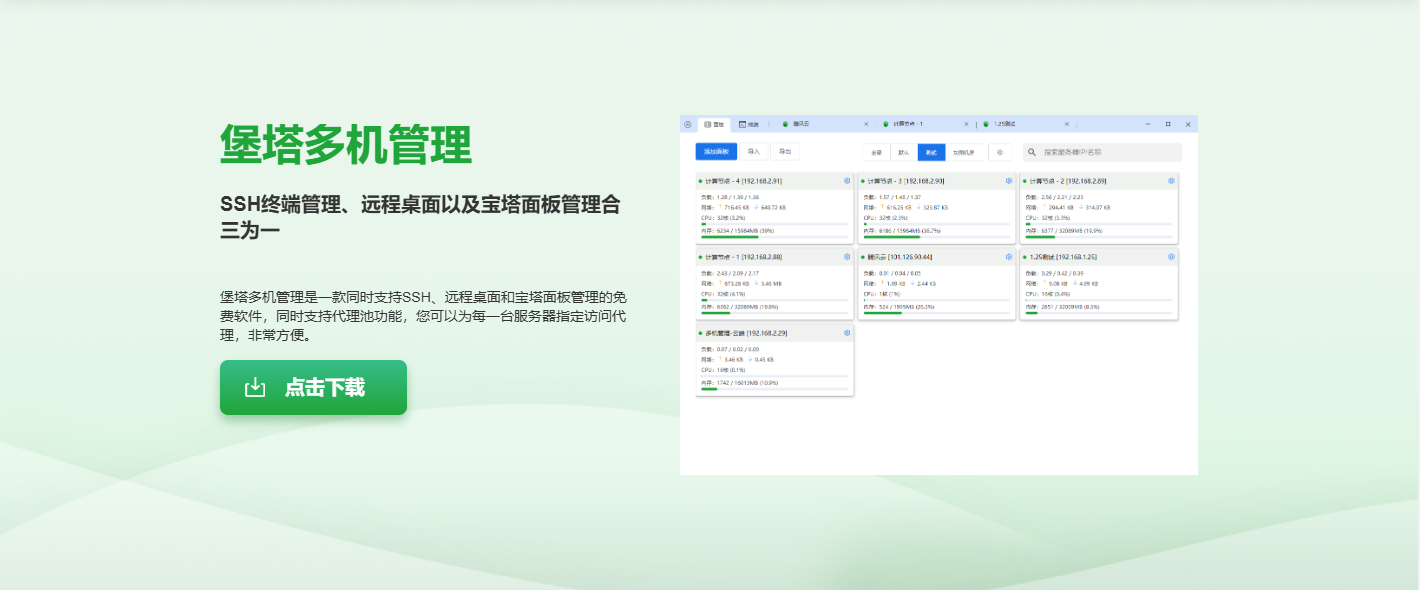Open settings gear for 计算节点 - 3 card
Viewport: 1420px width, 590px height.
(1008, 181)
